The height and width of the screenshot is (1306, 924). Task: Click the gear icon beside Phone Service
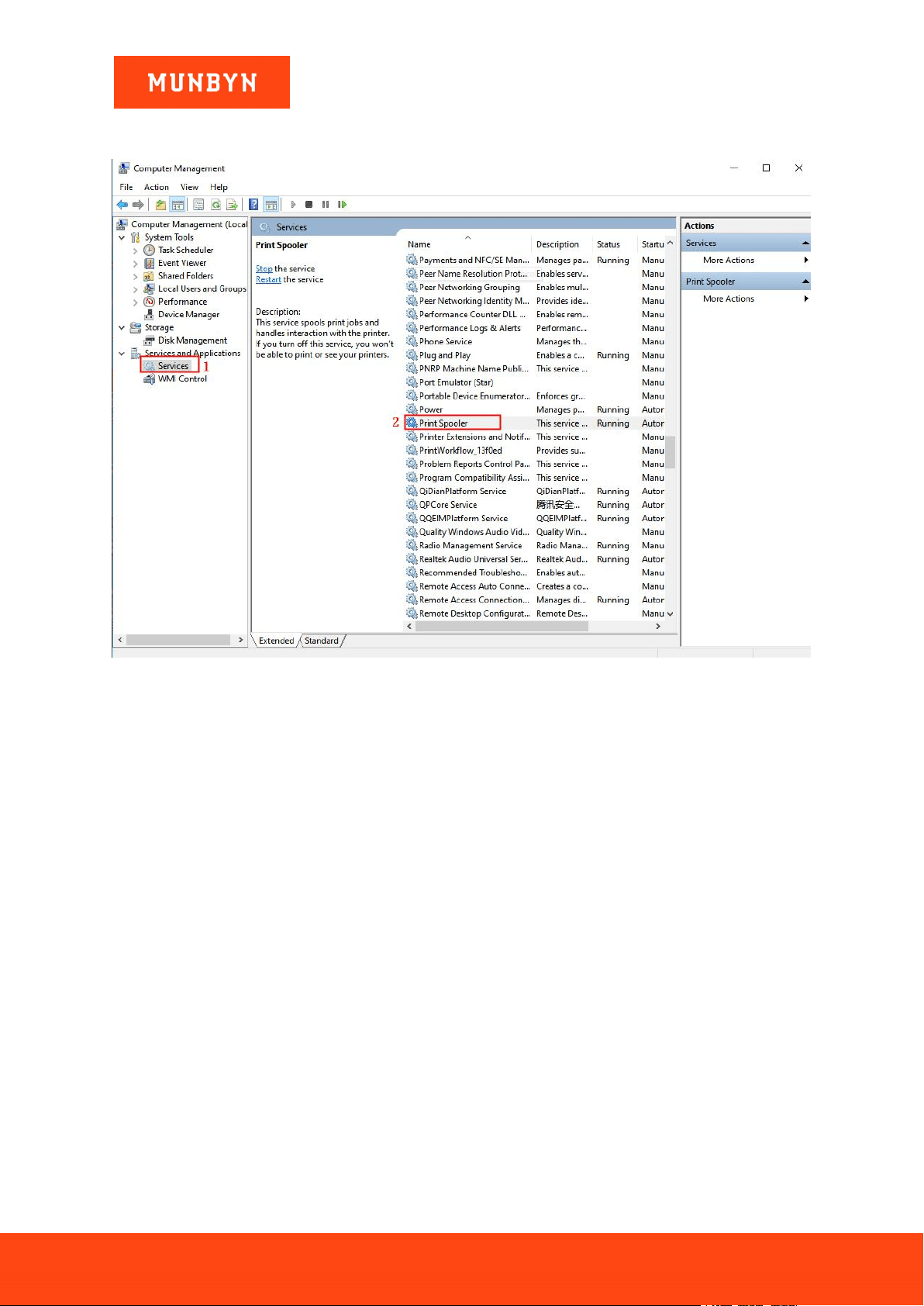[412, 342]
